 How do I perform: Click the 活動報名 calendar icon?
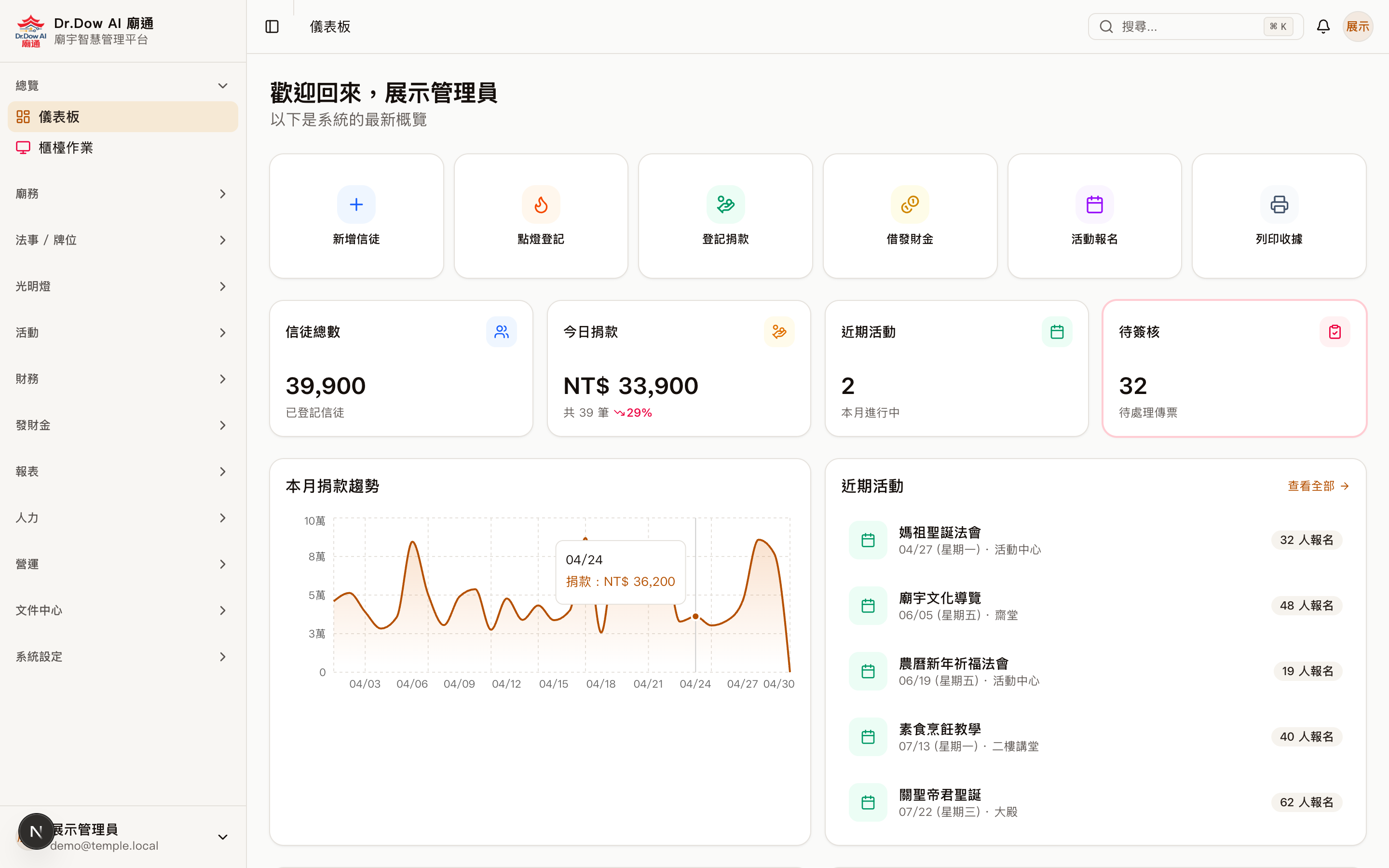tap(1094, 204)
